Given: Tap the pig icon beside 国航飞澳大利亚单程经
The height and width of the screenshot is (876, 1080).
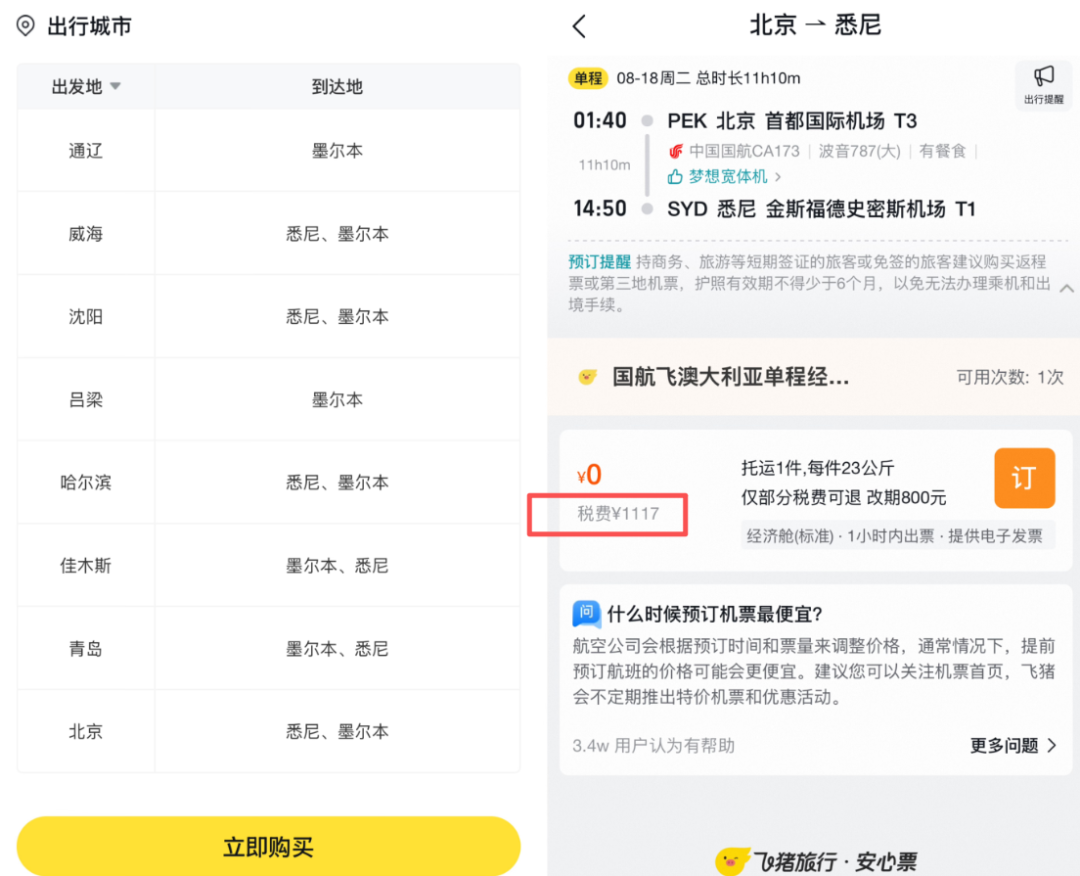Looking at the screenshot, I should point(588,377).
